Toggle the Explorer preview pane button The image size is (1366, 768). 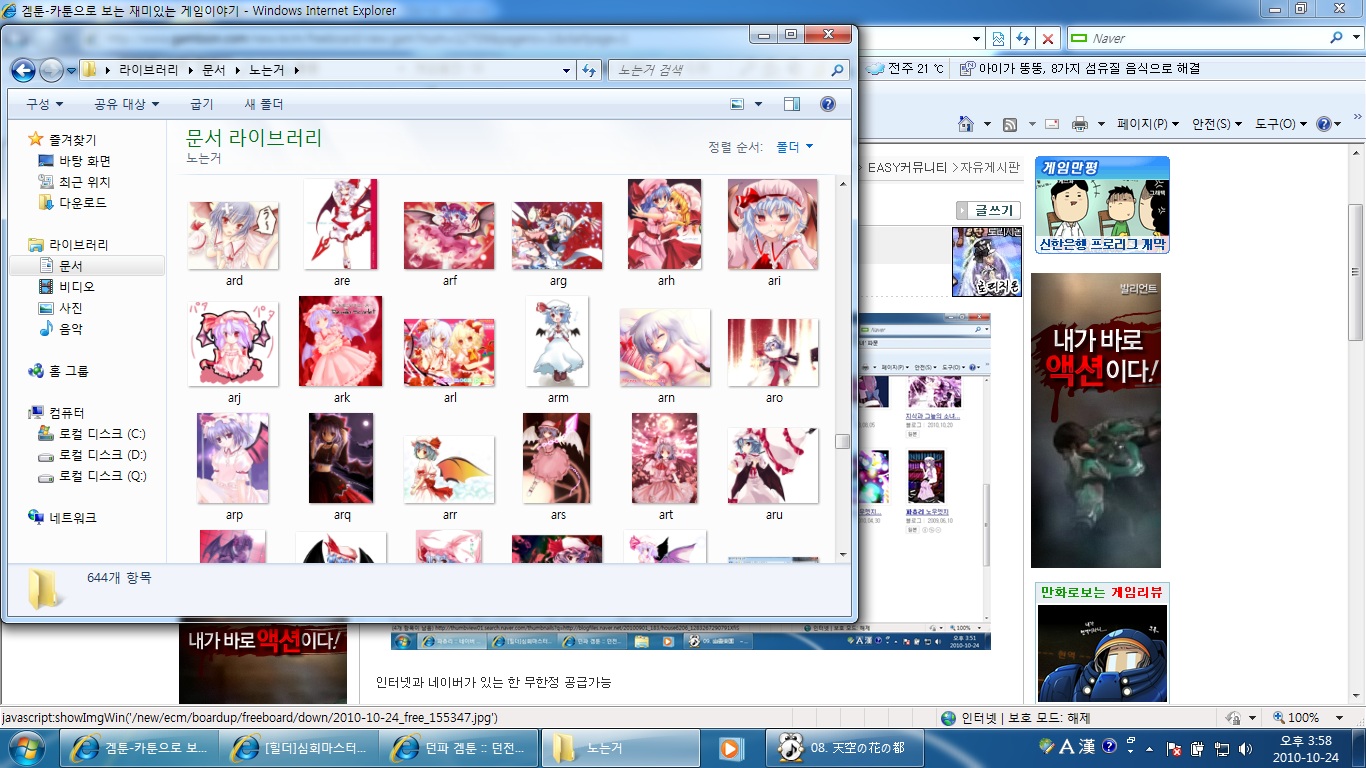click(x=792, y=104)
